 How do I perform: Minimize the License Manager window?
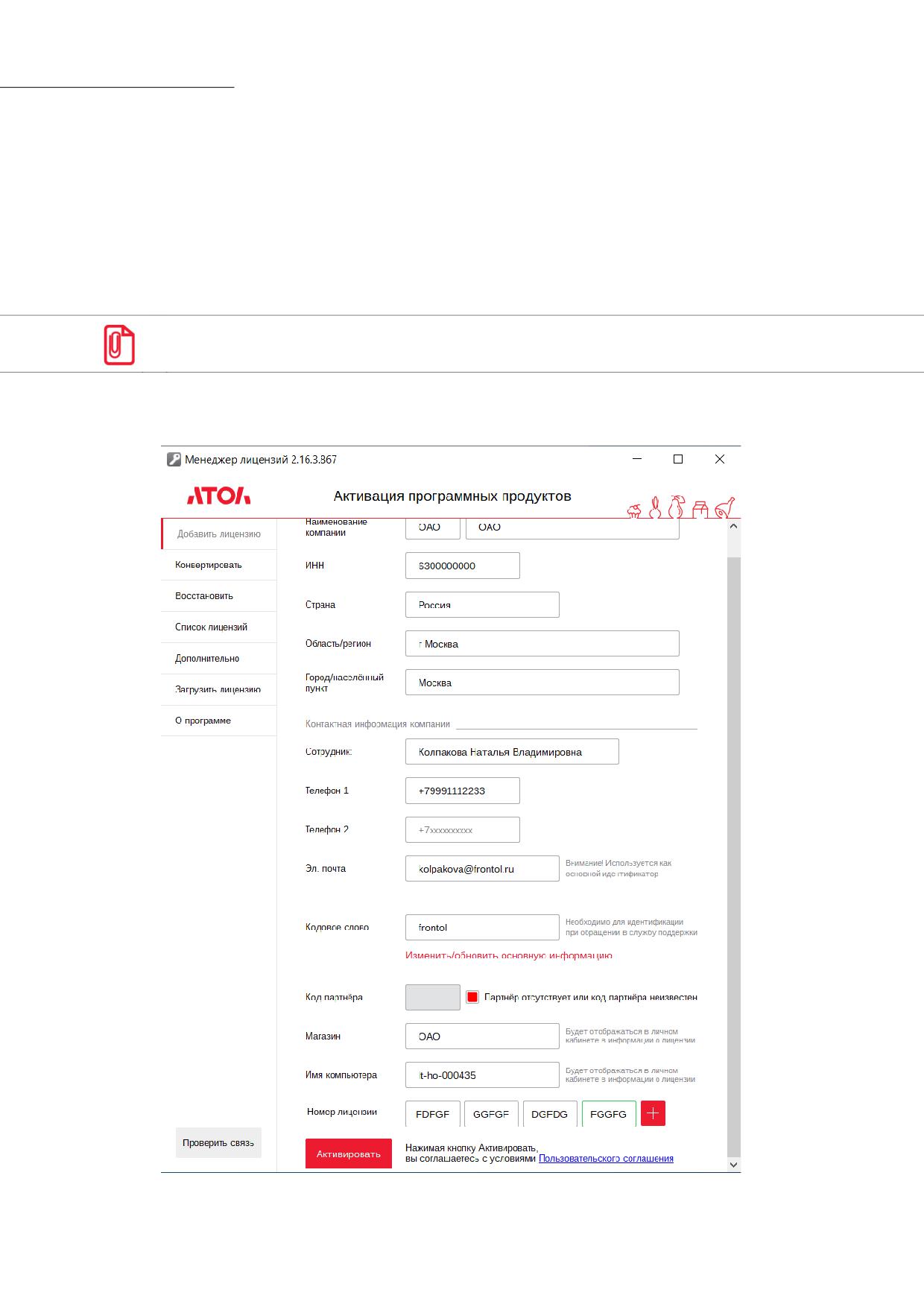click(x=637, y=459)
